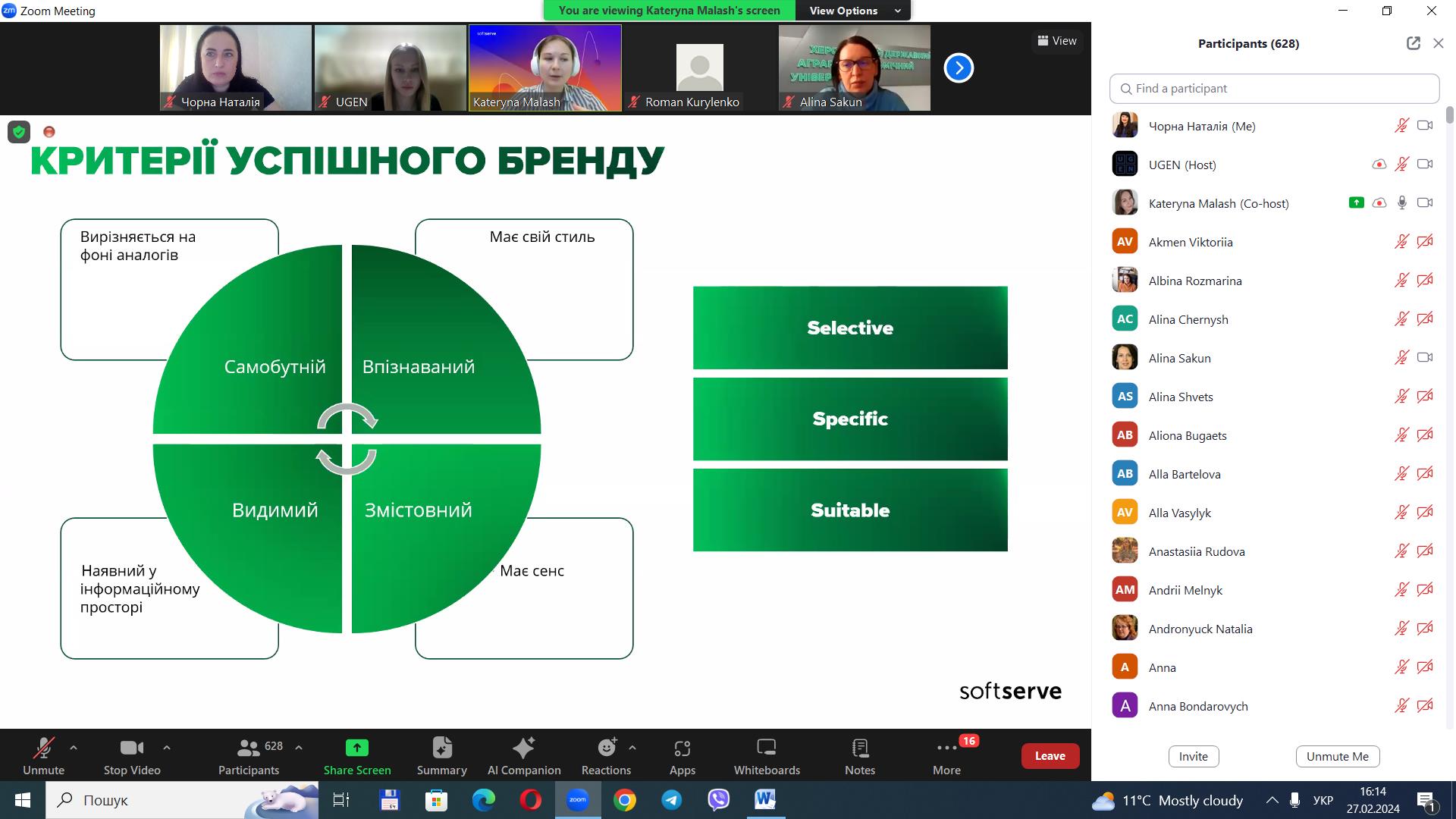The height and width of the screenshot is (819, 1456).
Task: Open the View Options dropdown
Action: [x=853, y=11]
